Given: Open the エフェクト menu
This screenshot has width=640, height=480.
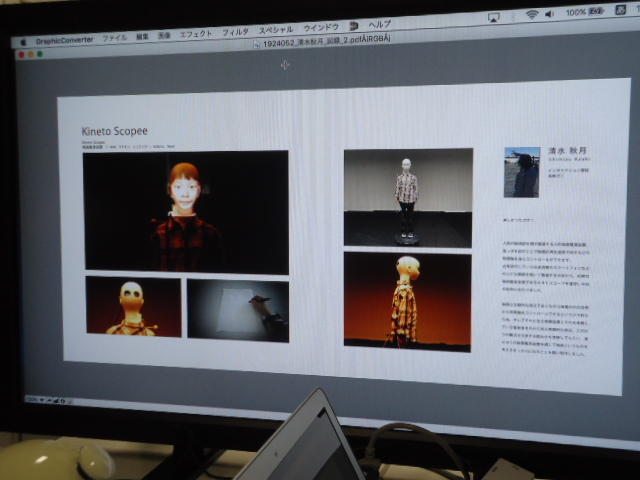Looking at the screenshot, I should [196, 34].
